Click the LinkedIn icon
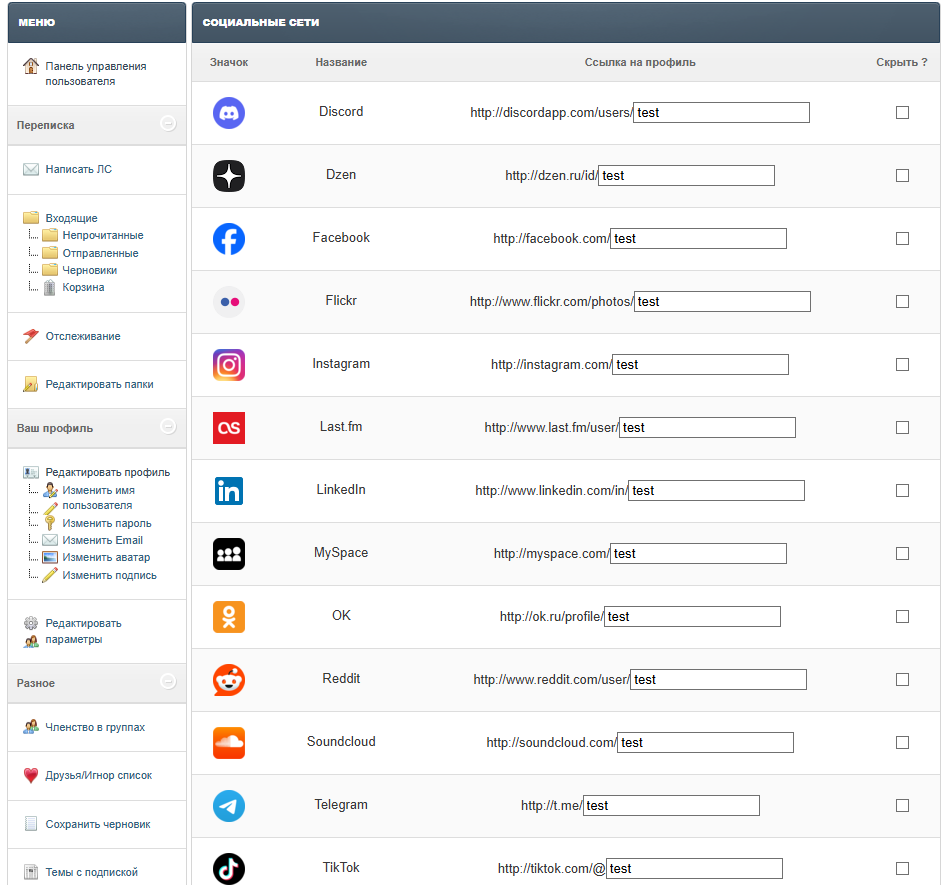Image resolution: width=950 pixels, height=885 pixels. pyautogui.click(x=229, y=491)
